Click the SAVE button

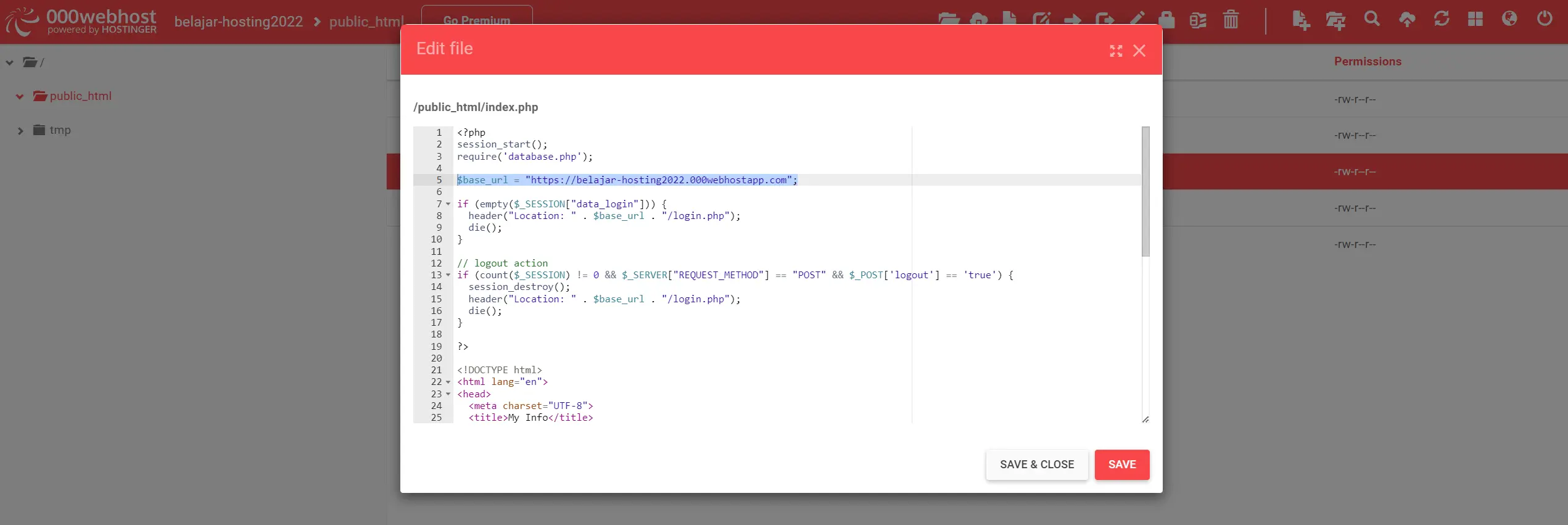pos(1122,465)
